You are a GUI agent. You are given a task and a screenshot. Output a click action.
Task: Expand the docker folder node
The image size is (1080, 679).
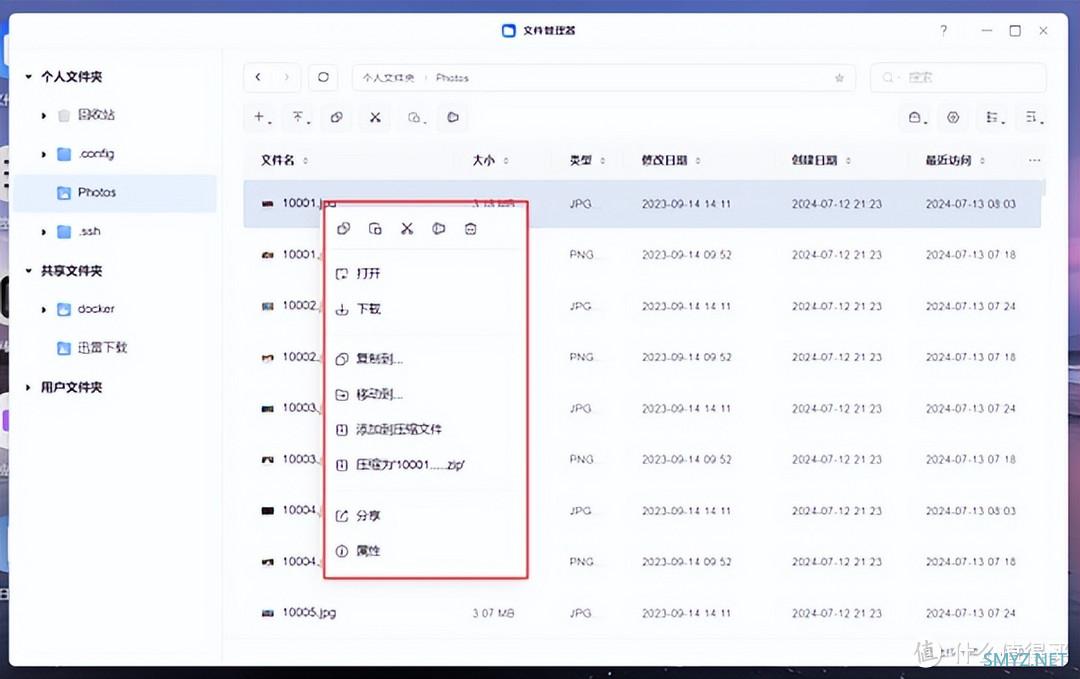coord(43,309)
